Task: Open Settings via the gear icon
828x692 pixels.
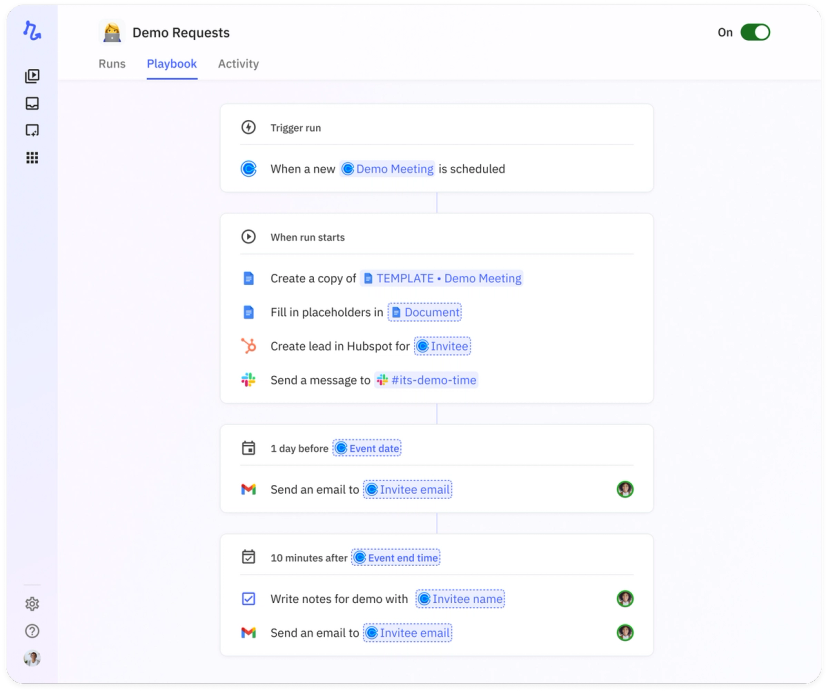Action: point(31,604)
